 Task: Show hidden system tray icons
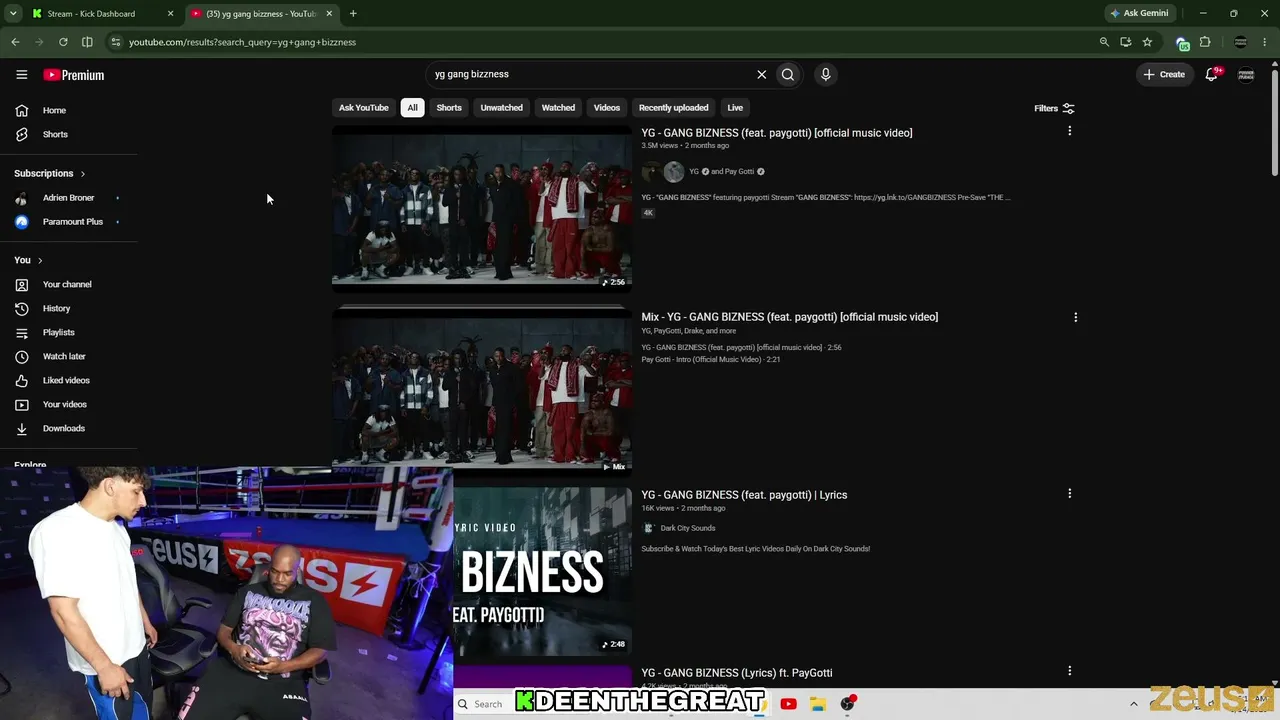(x=1133, y=704)
